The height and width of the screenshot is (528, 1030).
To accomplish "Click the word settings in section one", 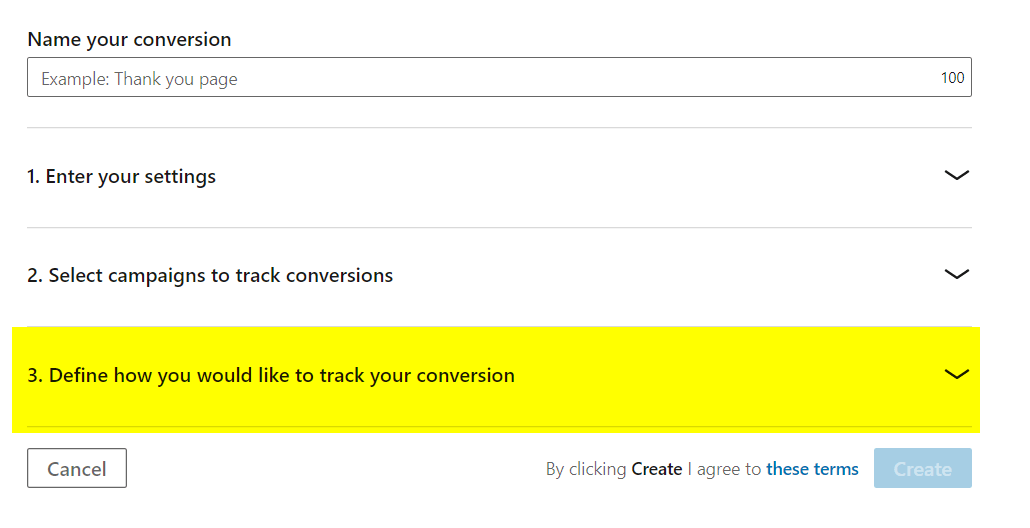I will point(182,177).
